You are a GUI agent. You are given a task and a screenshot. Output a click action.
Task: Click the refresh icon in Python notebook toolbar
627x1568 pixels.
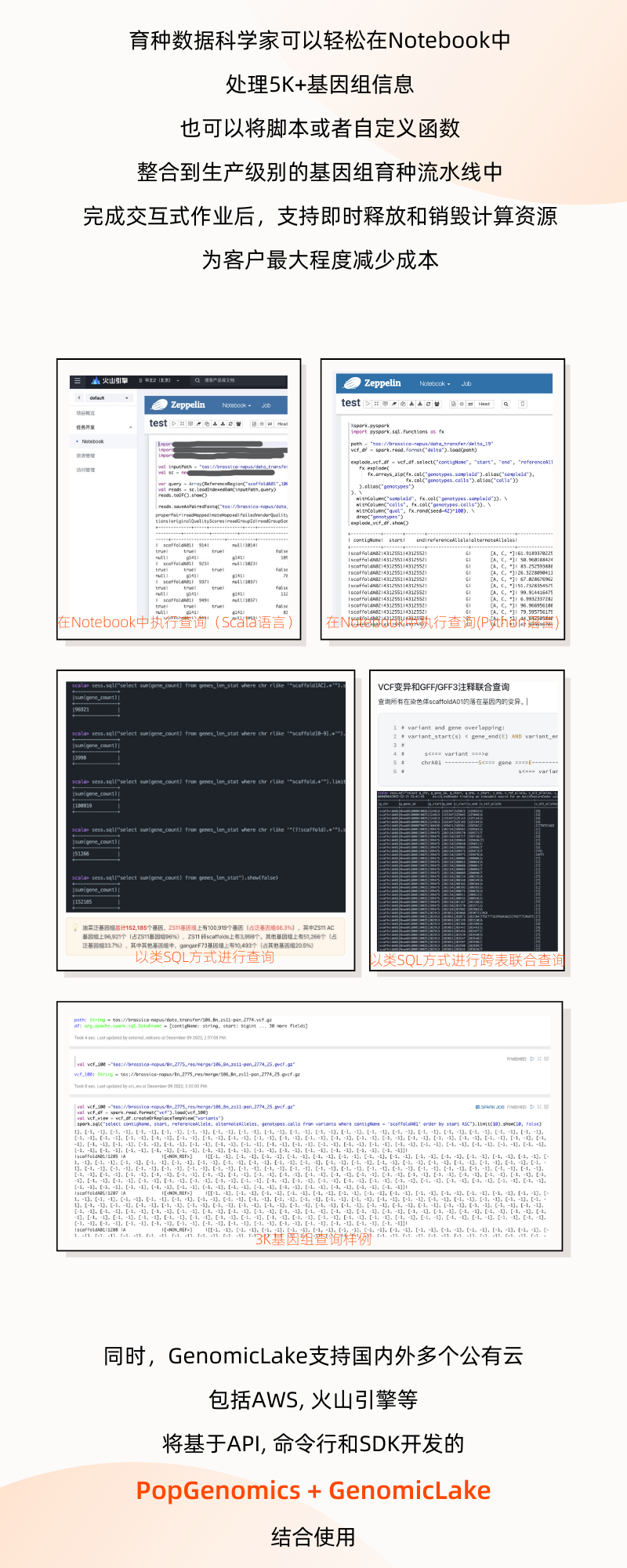(428, 404)
